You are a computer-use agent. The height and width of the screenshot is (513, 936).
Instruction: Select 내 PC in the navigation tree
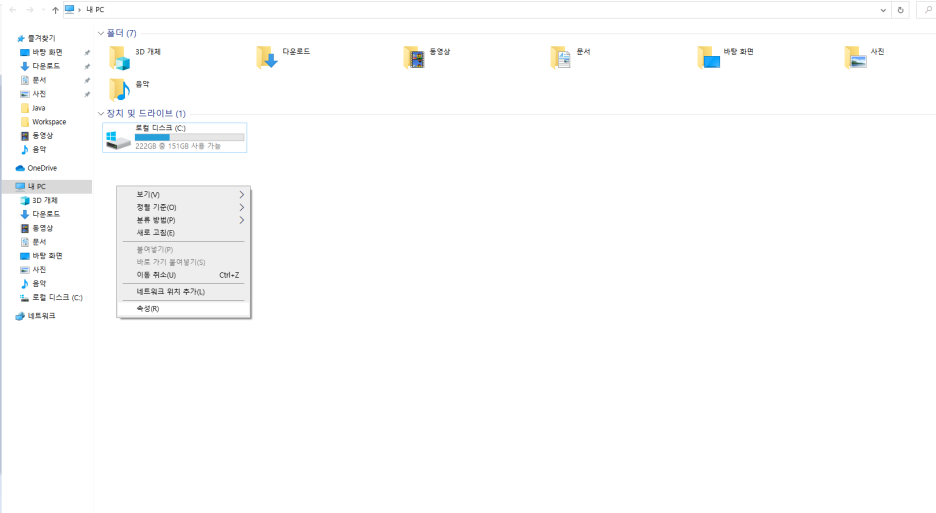click(x=47, y=186)
